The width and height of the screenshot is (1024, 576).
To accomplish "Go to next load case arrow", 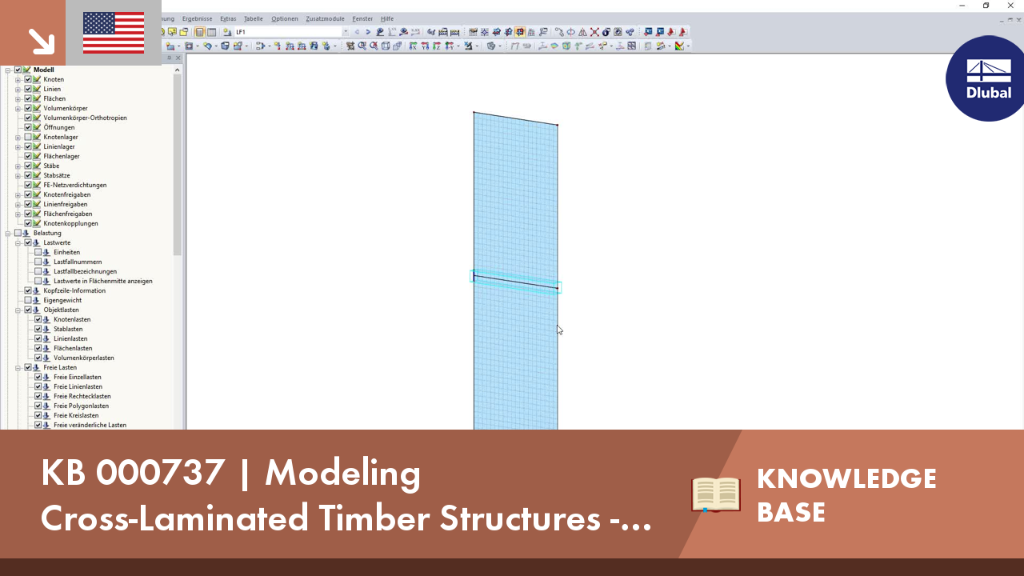I will [x=368, y=32].
